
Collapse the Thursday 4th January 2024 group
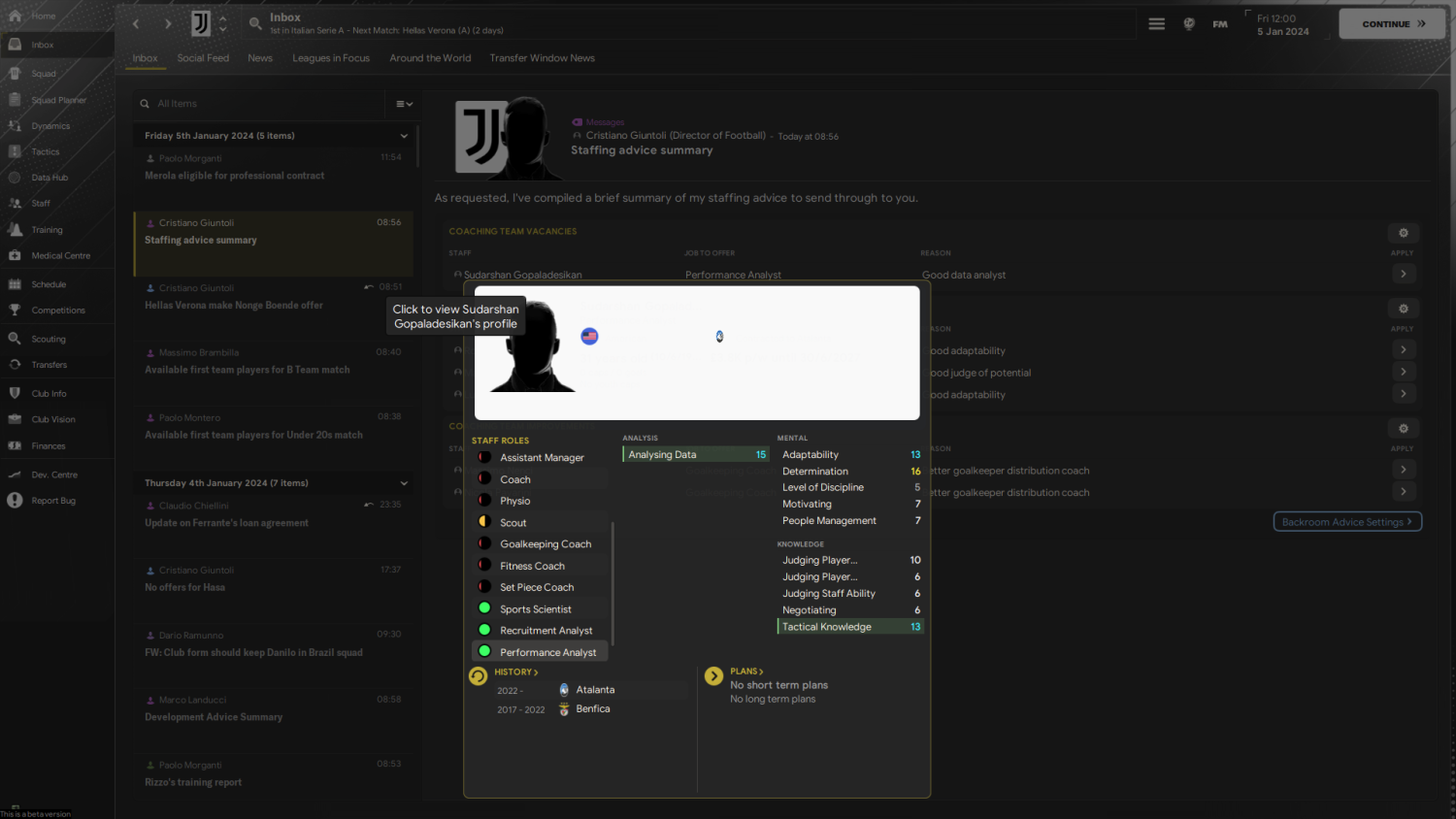point(404,482)
